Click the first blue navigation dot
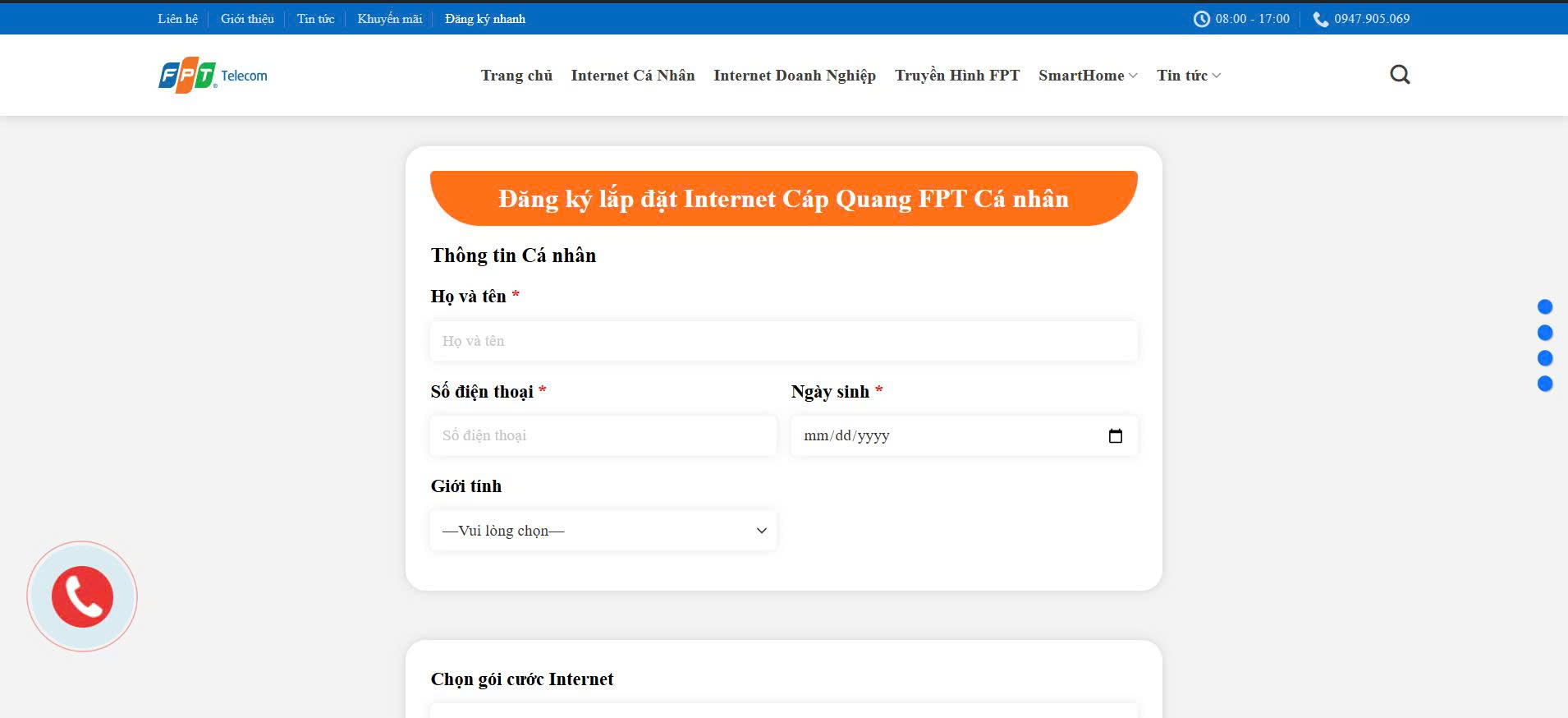The image size is (1568, 718). pos(1544,307)
